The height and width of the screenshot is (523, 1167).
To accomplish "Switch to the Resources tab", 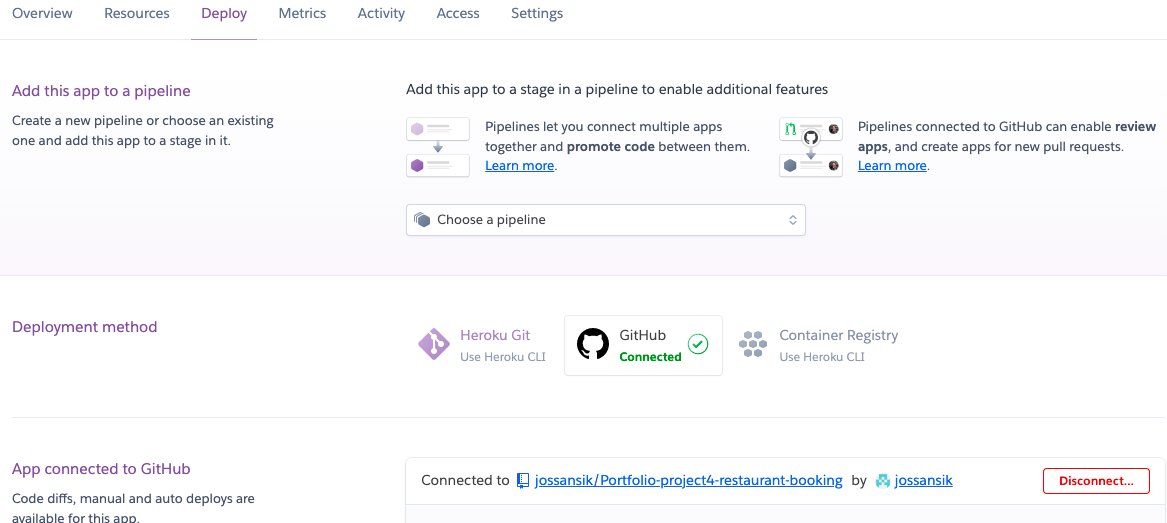I will click(137, 13).
